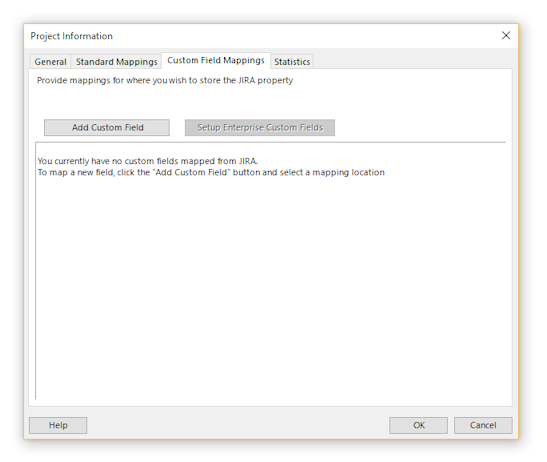
Task: Click the gap between the two field buttons
Action: pos(177,128)
